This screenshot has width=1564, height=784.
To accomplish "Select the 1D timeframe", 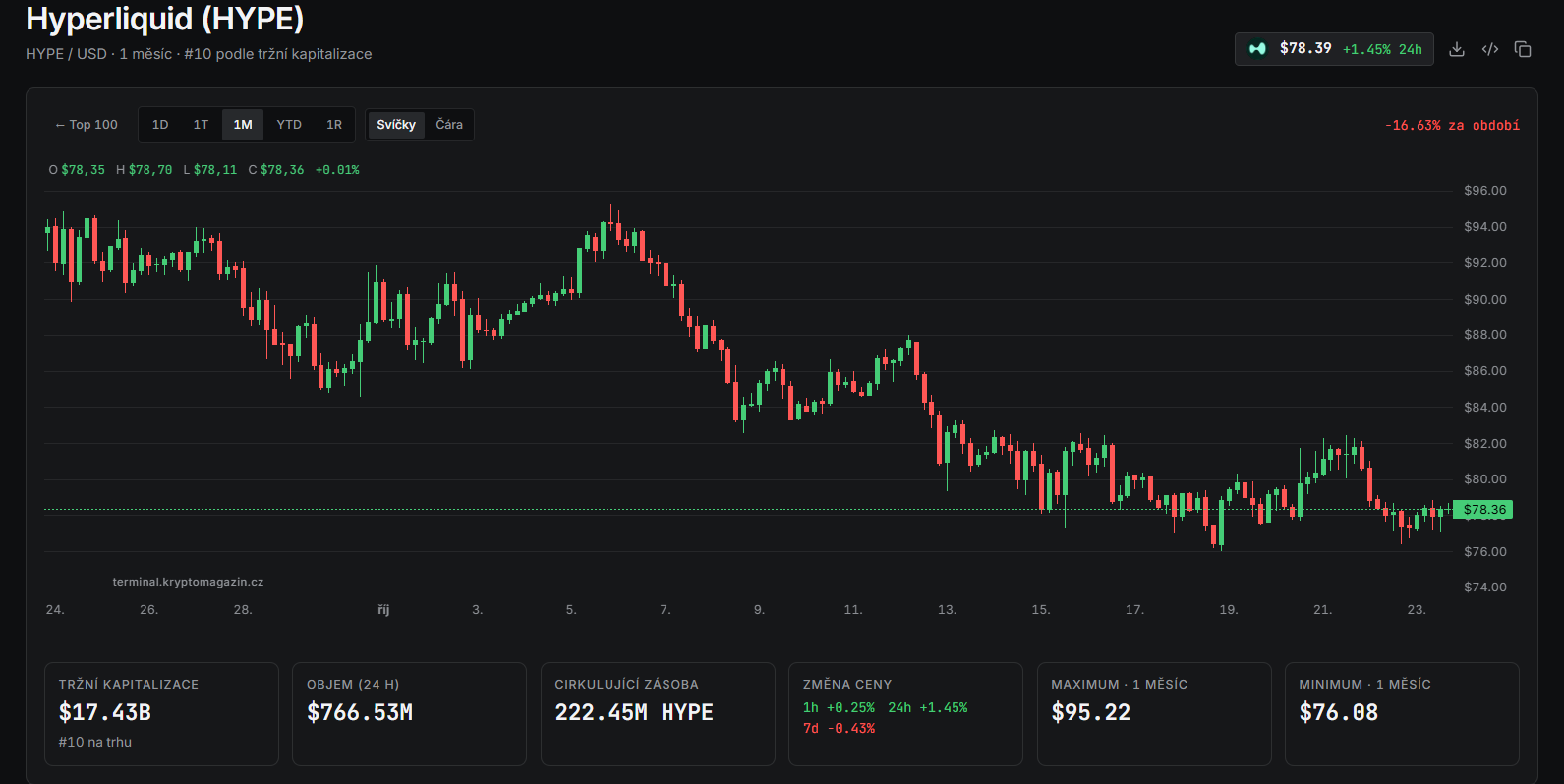I will coord(160,125).
